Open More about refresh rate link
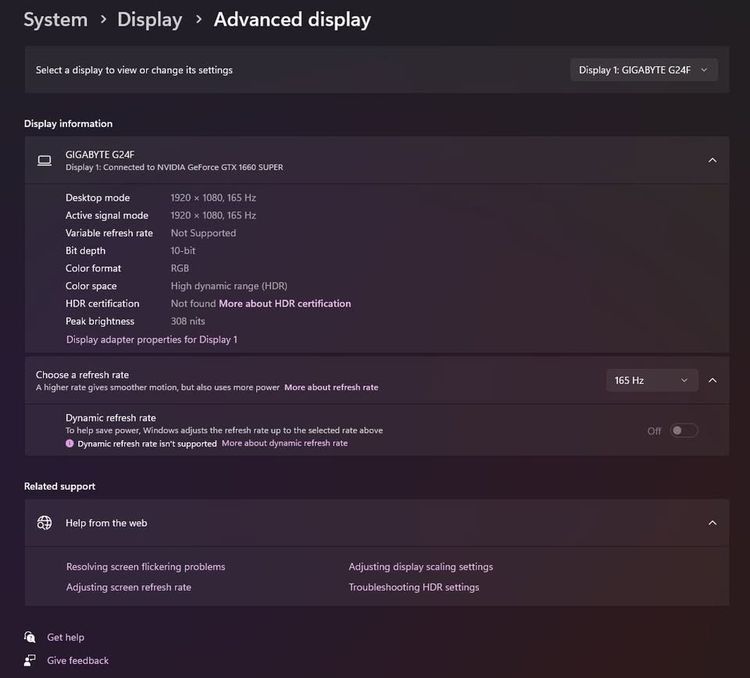750x678 pixels. click(331, 388)
